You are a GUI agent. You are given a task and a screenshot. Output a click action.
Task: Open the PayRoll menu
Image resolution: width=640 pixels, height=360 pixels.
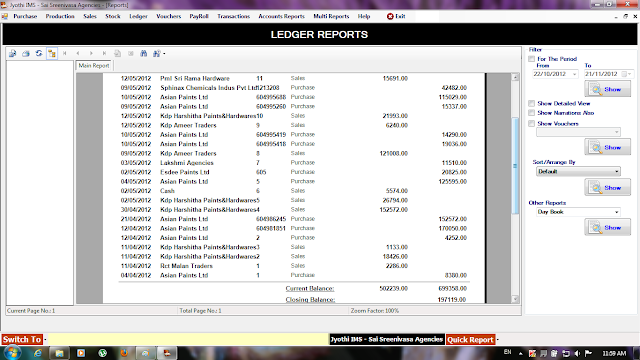(199, 16)
